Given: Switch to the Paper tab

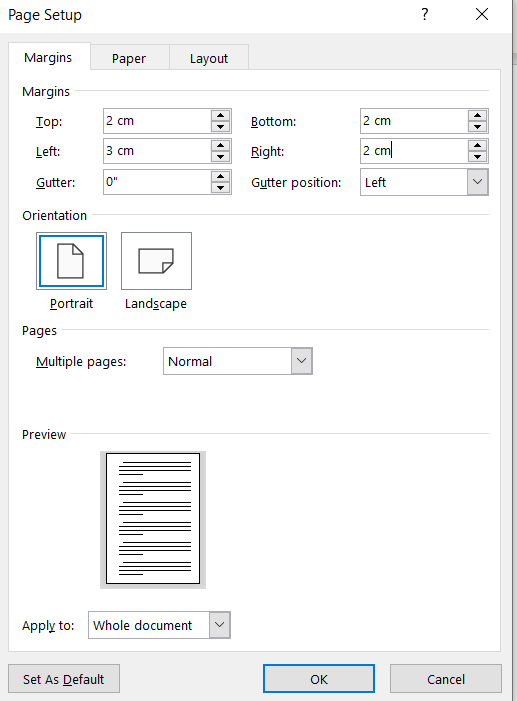Looking at the screenshot, I should (129, 58).
